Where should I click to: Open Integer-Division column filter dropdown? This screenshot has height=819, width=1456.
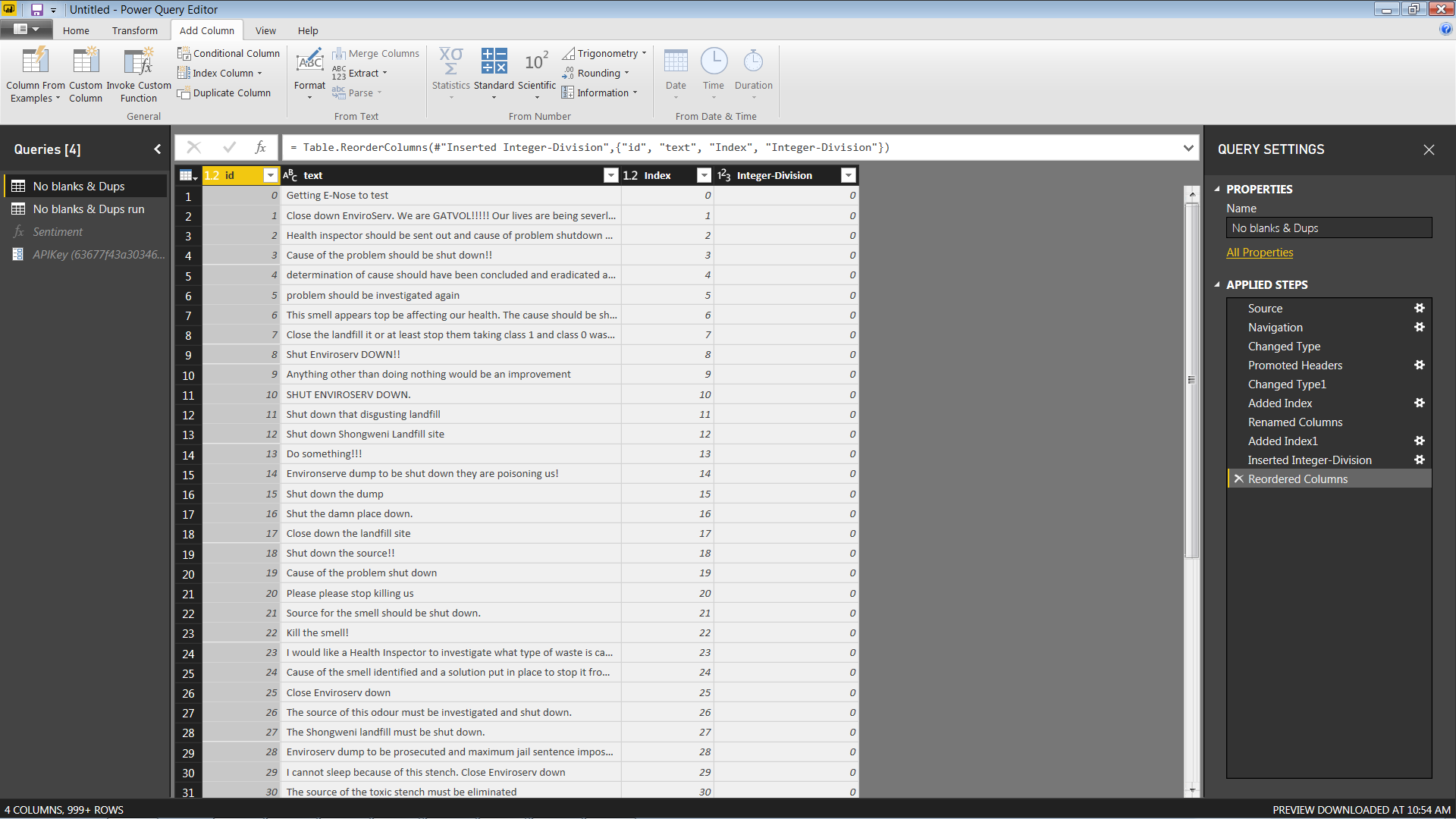tap(849, 175)
